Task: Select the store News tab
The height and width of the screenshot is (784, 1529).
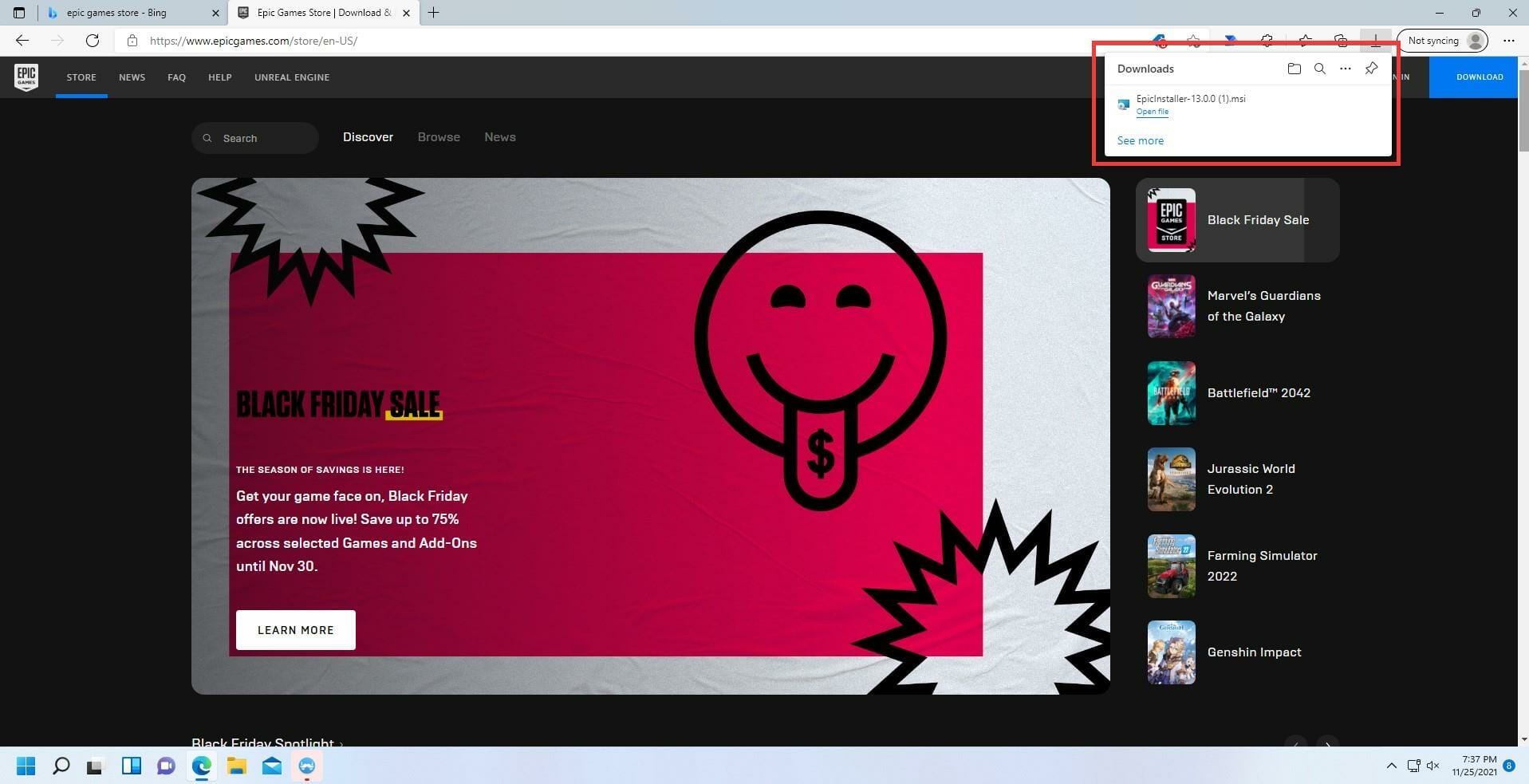Action: [500, 137]
